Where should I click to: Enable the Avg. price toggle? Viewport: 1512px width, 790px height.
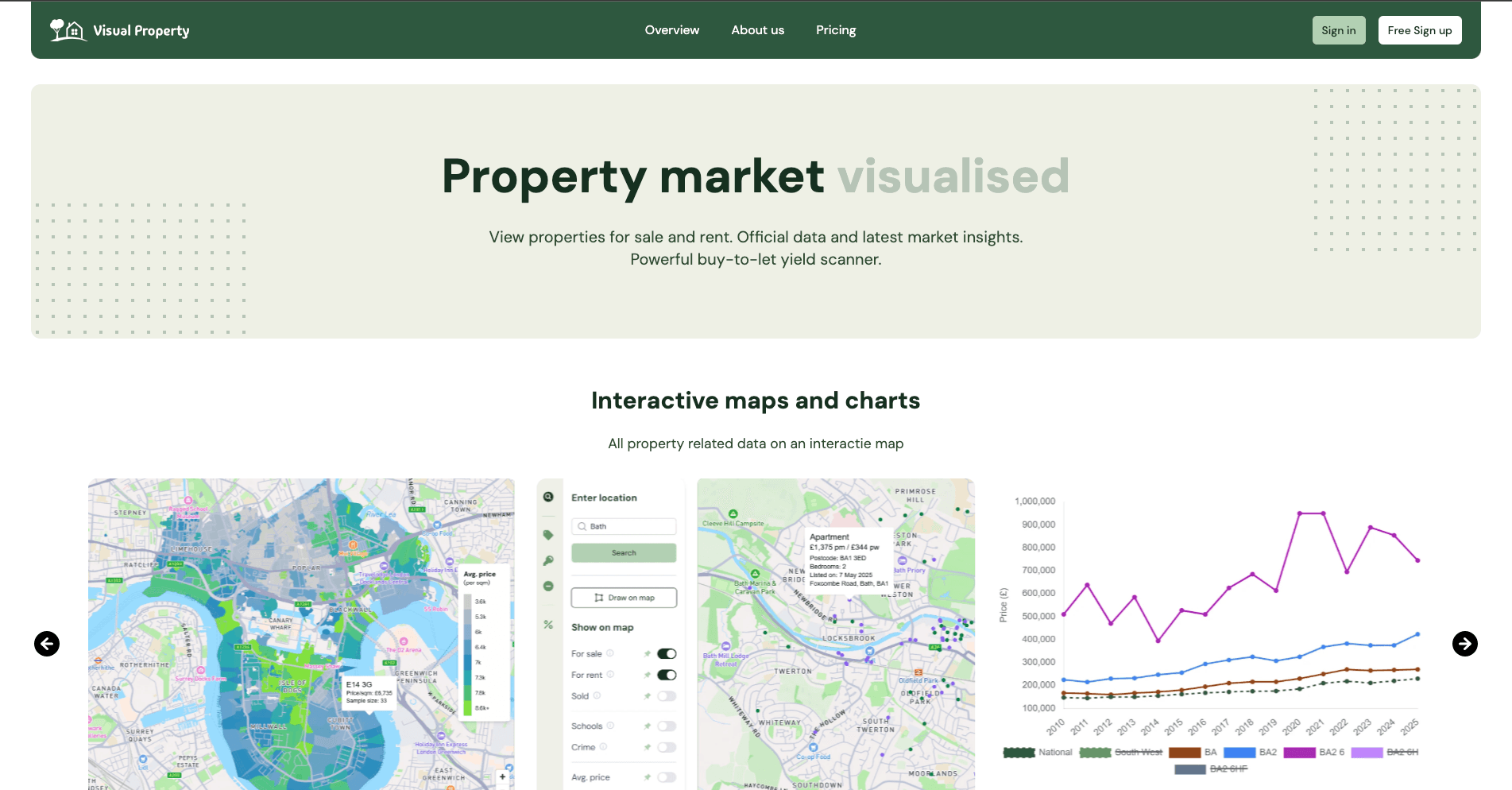click(x=667, y=777)
